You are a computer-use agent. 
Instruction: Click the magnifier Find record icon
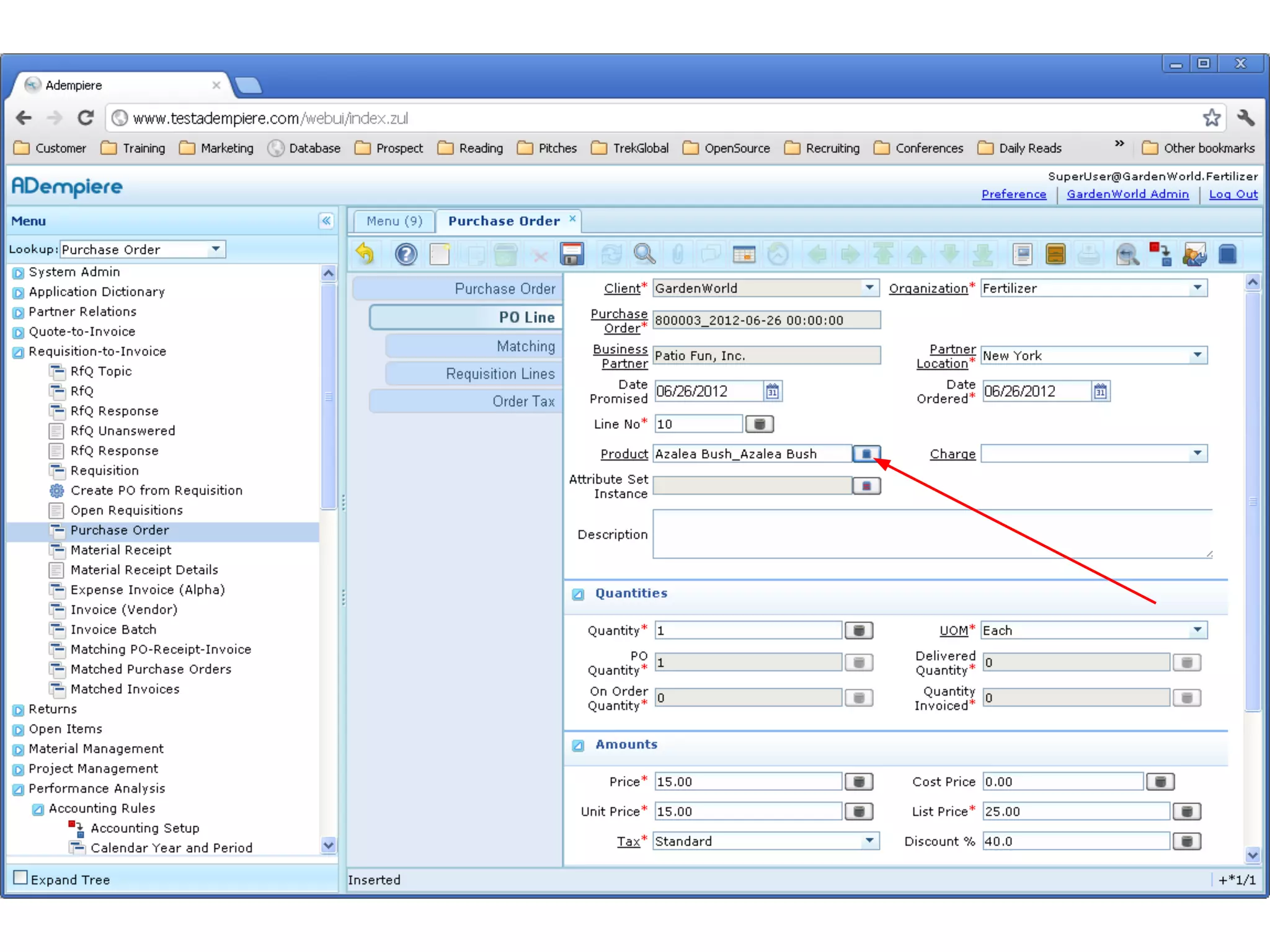644,254
